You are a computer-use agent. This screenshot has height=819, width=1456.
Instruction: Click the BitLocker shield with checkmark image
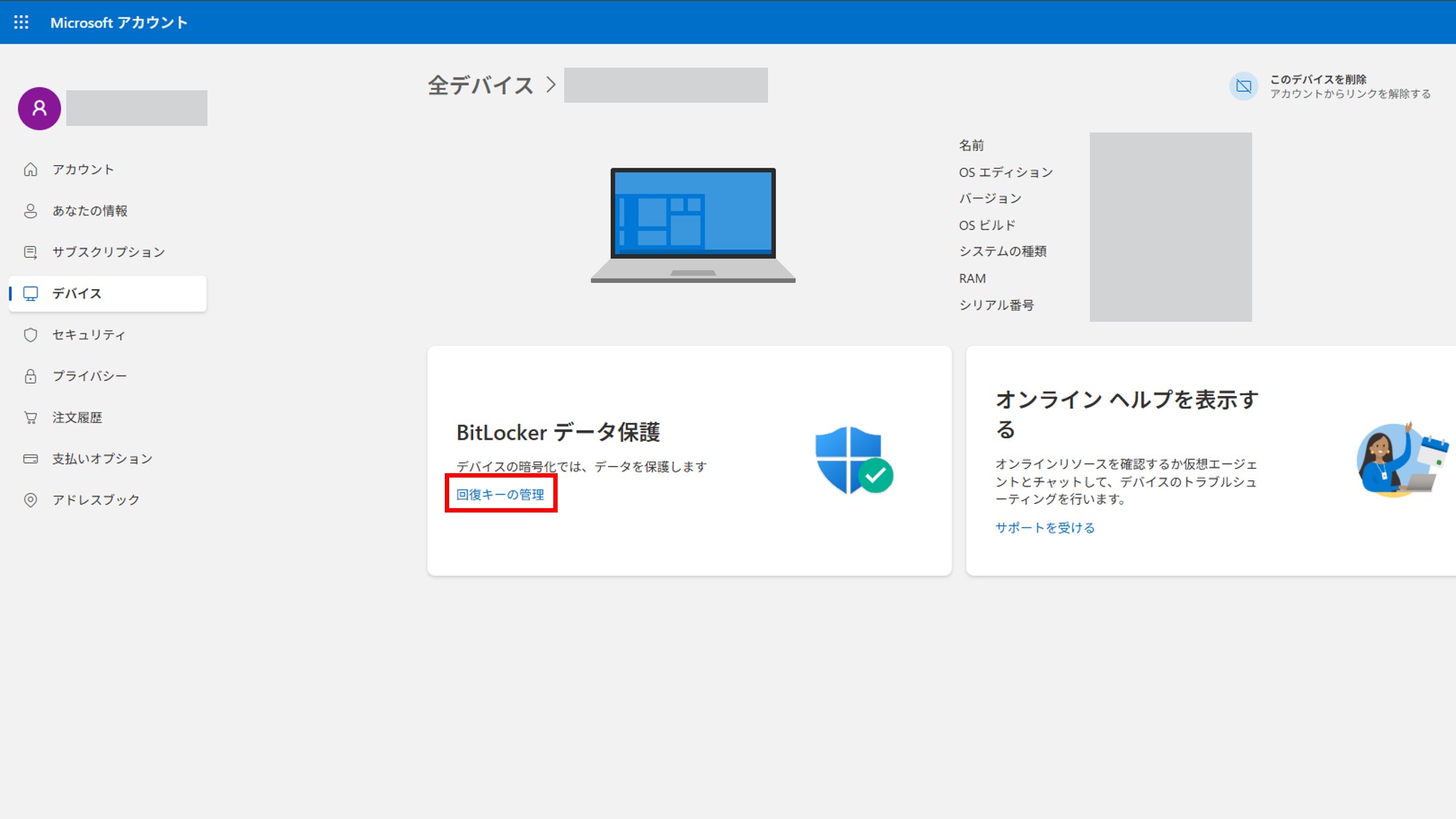click(854, 460)
